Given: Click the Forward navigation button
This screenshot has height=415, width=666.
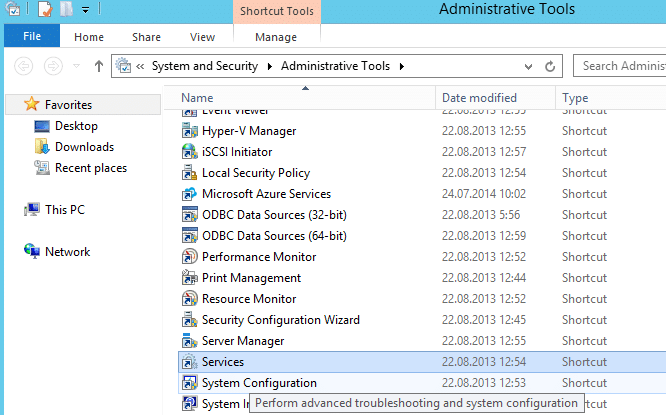Looking at the screenshot, I should click(x=54, y=66).
